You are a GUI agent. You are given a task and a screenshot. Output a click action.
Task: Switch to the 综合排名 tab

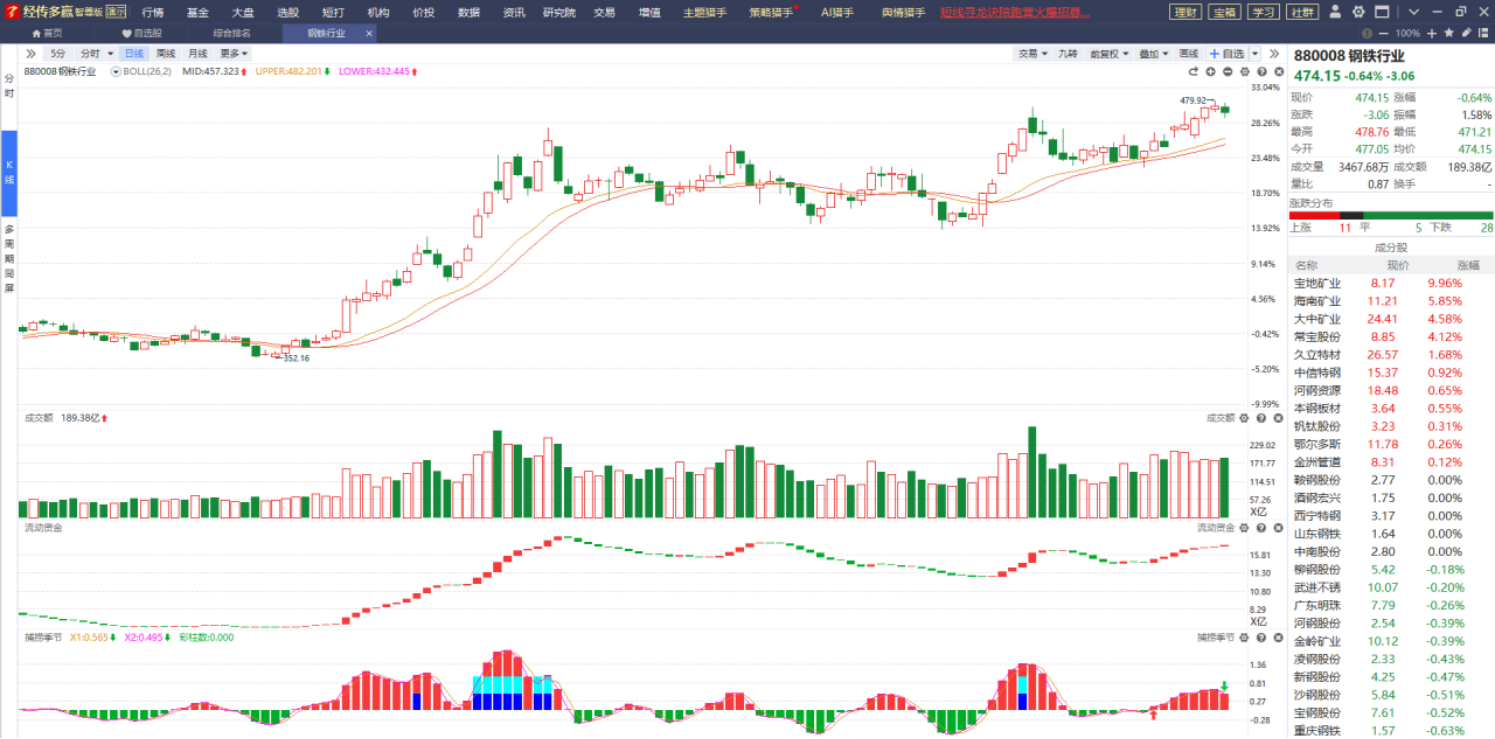click(x=231, y=33)
